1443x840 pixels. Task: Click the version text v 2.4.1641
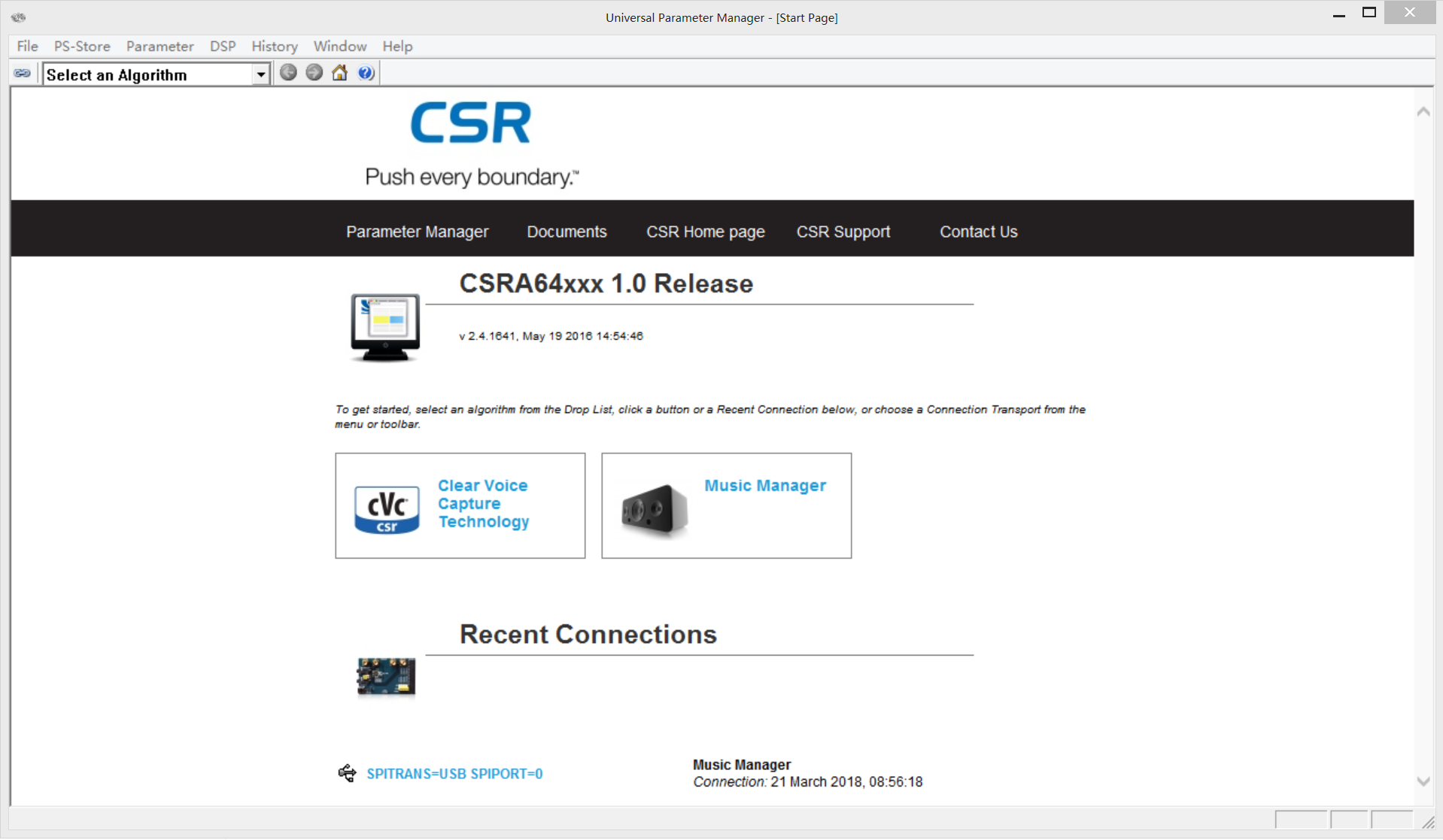click(x=551, y=336)
